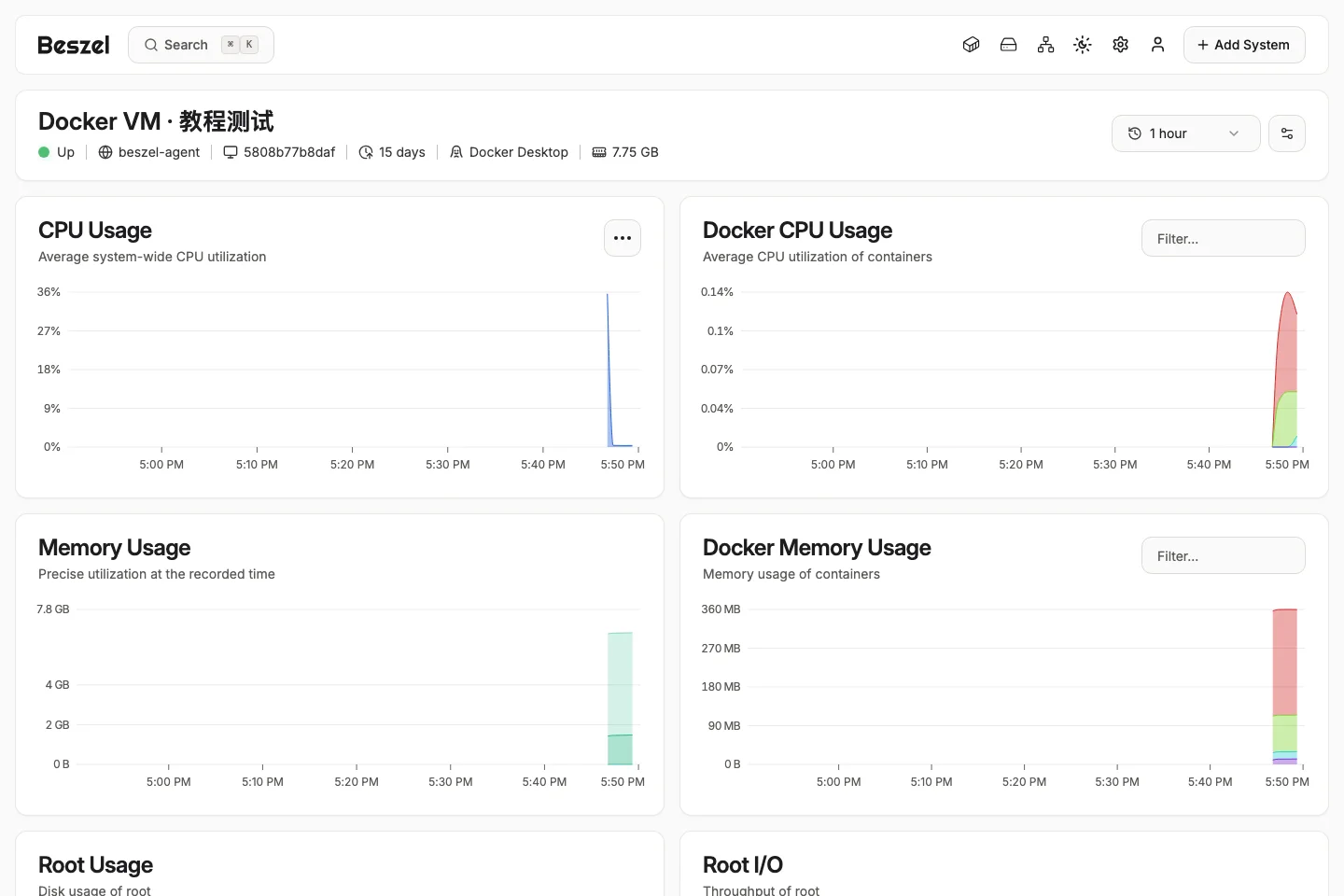The width and height of the screenshot is (1344, 896).
Task: Expand the "1 hour" time range dropdown
Action: [x=1185, y=133]
